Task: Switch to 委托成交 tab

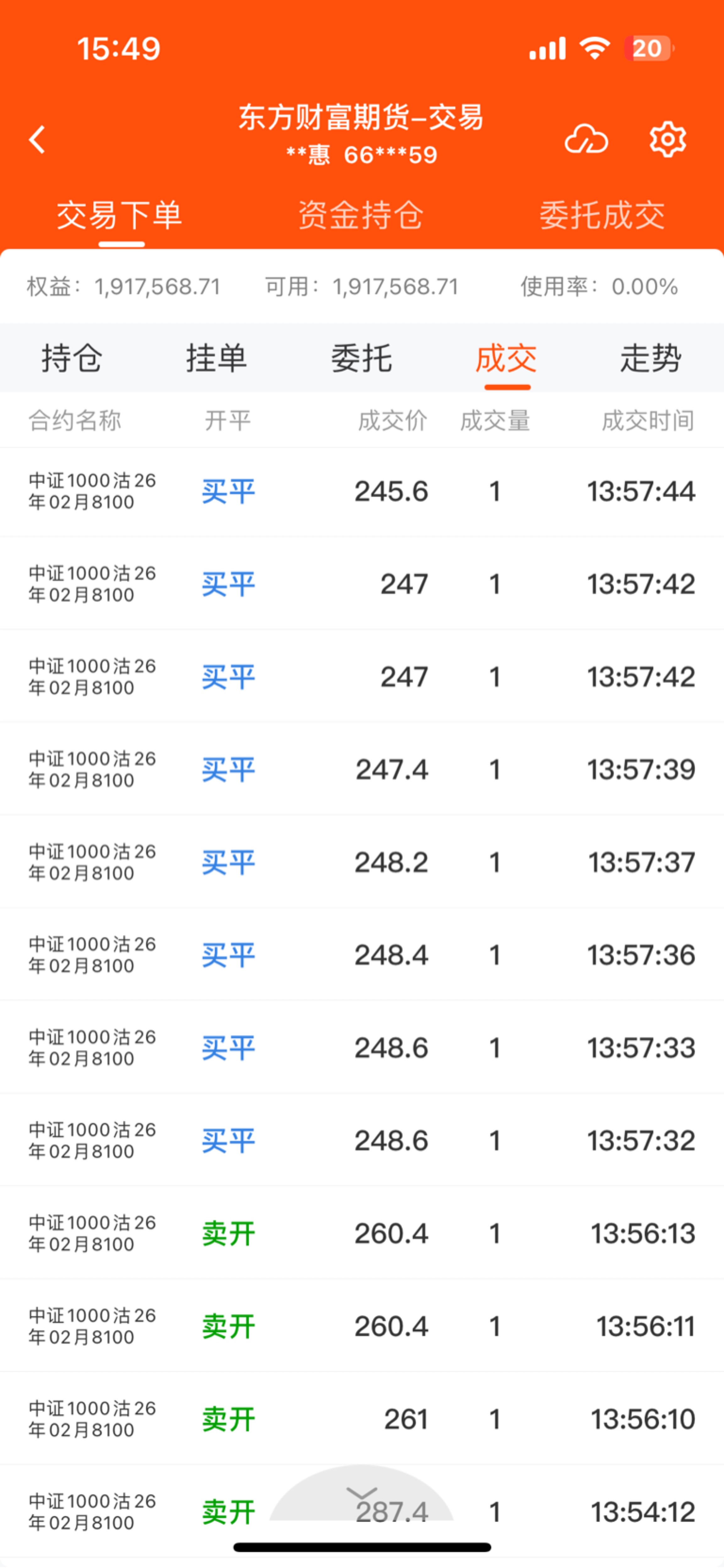Action: click(x=602, y=215)
